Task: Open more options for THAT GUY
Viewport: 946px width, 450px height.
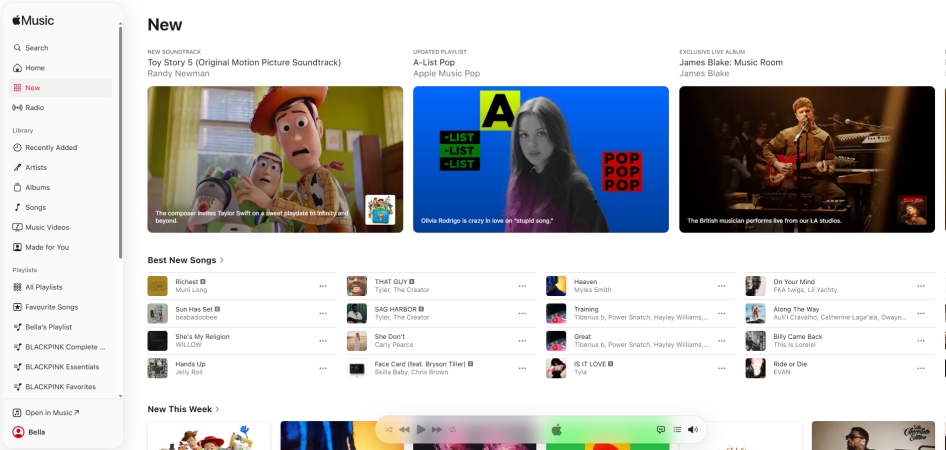Action: click(522, 286)
